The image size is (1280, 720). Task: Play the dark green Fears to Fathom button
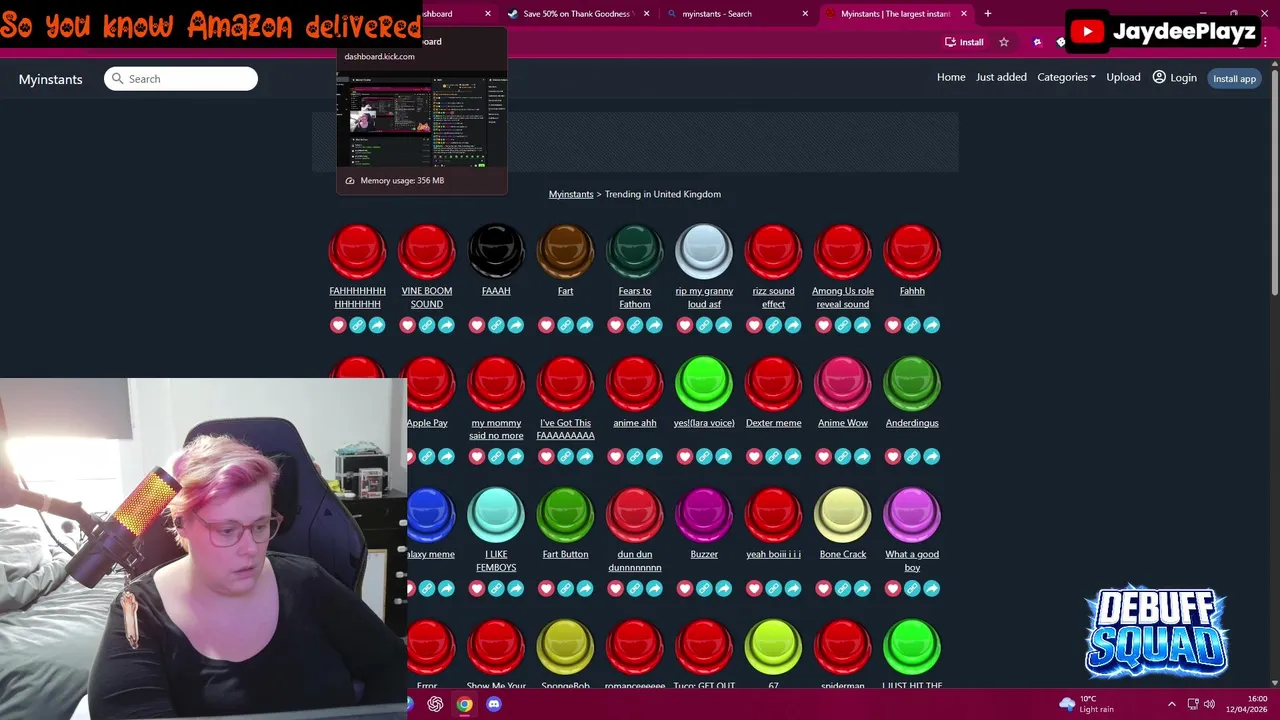pos(635,251)
